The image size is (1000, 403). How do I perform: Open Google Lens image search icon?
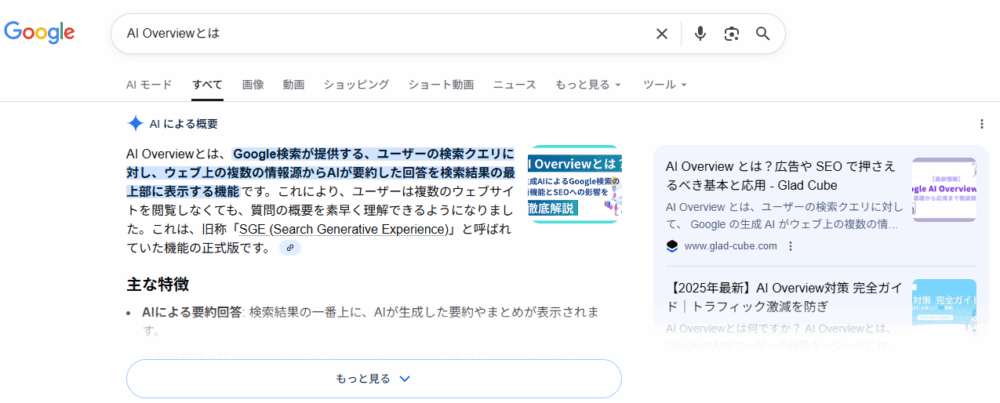click(x=732, y=34)
